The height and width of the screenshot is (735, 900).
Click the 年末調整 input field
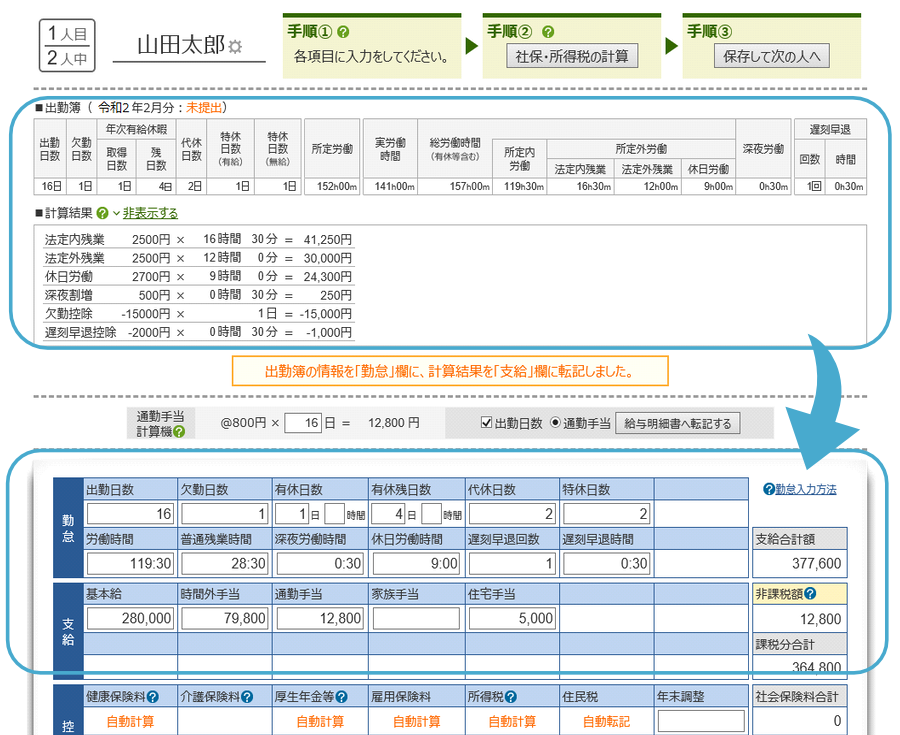pyautogui.click(x=701, y=721)
